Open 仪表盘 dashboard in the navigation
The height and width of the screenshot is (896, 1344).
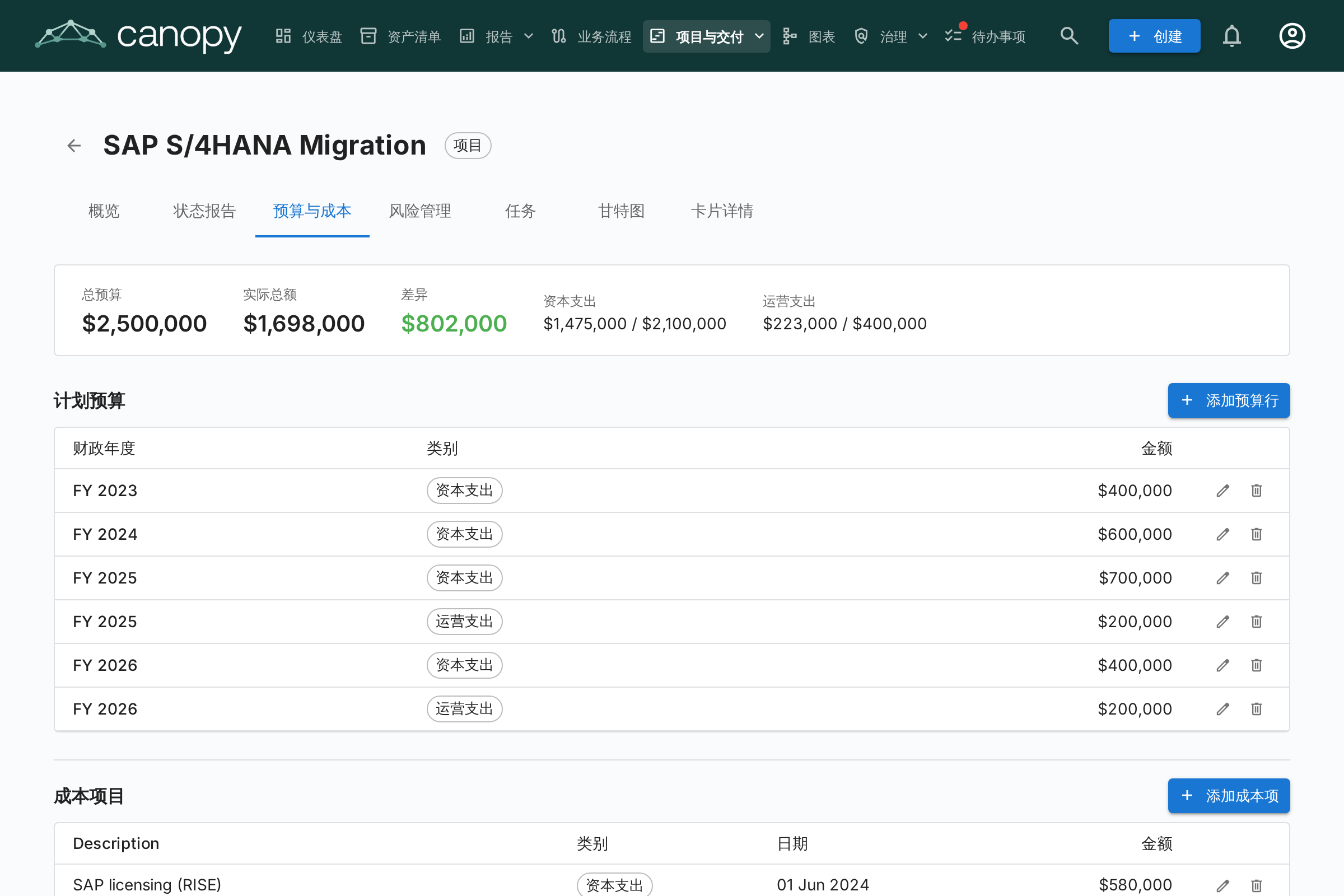tap(309, 36)
